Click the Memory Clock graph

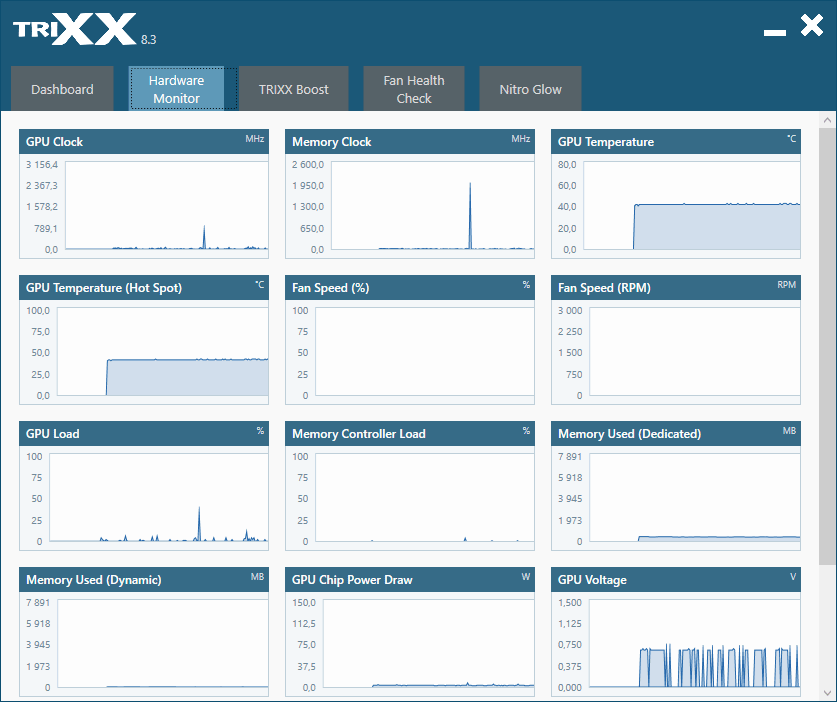432,206
